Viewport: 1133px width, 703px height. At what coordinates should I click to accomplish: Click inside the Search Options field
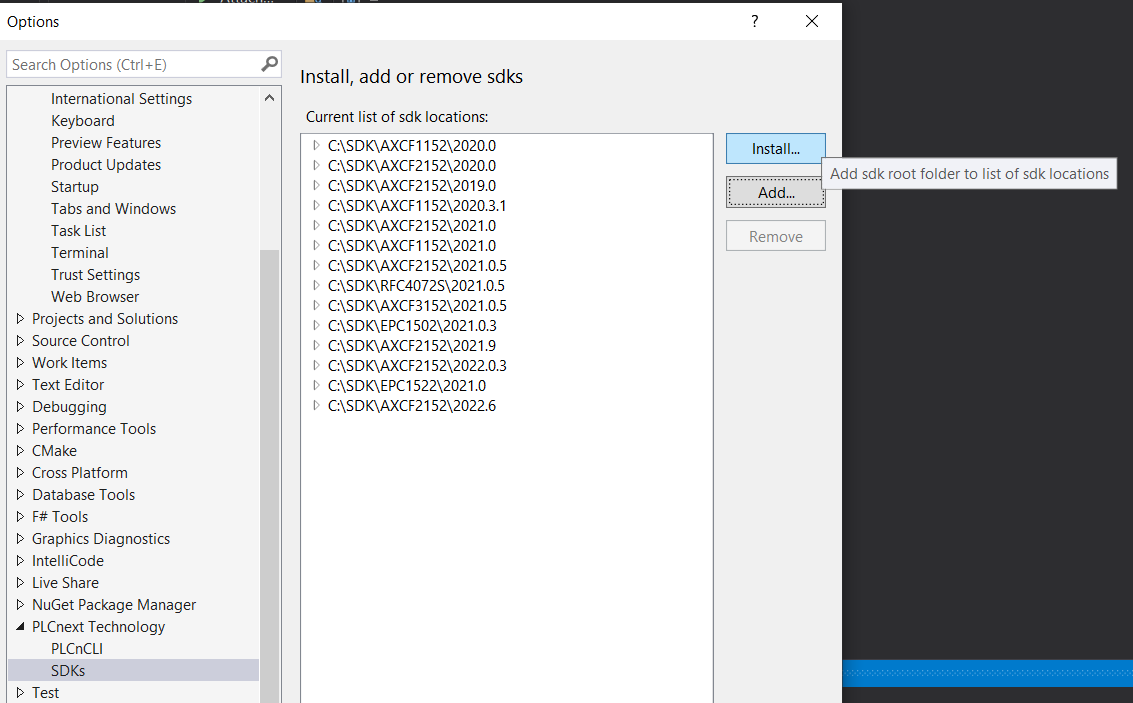(x=130, y=63)
